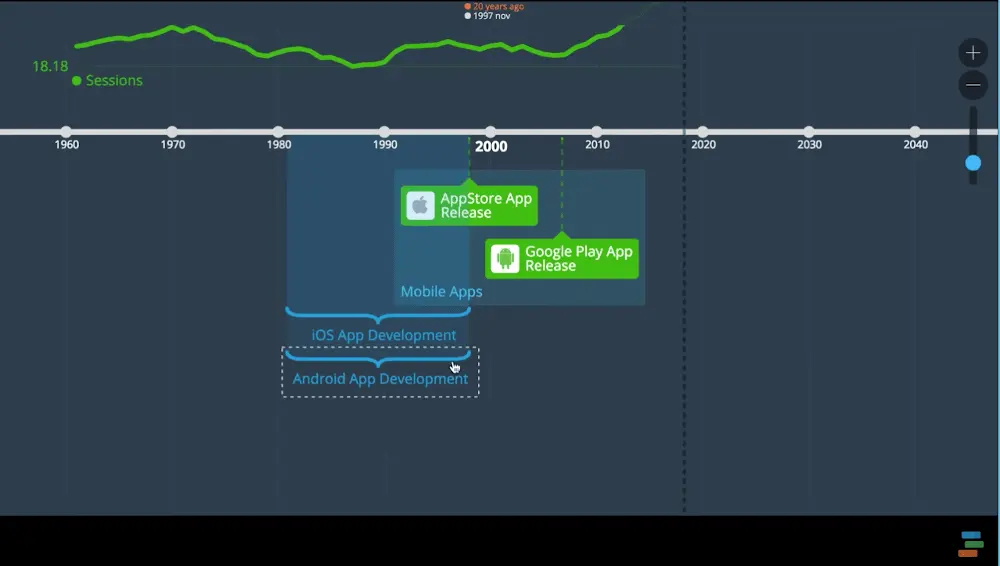Click the 2000 timeline marker
This screenshot has height=566, width=1000.
(490, 131)
